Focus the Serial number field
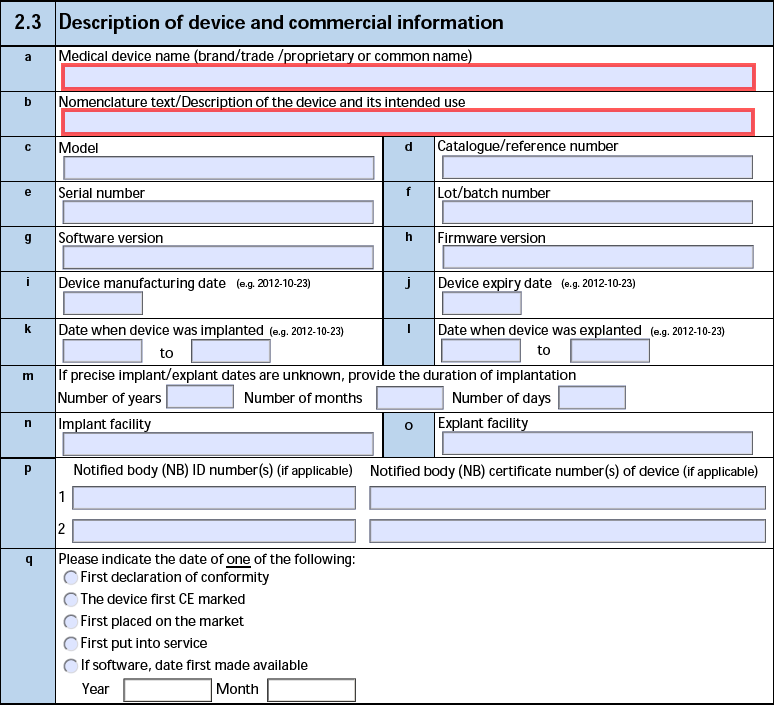 (x=218, y=212)
